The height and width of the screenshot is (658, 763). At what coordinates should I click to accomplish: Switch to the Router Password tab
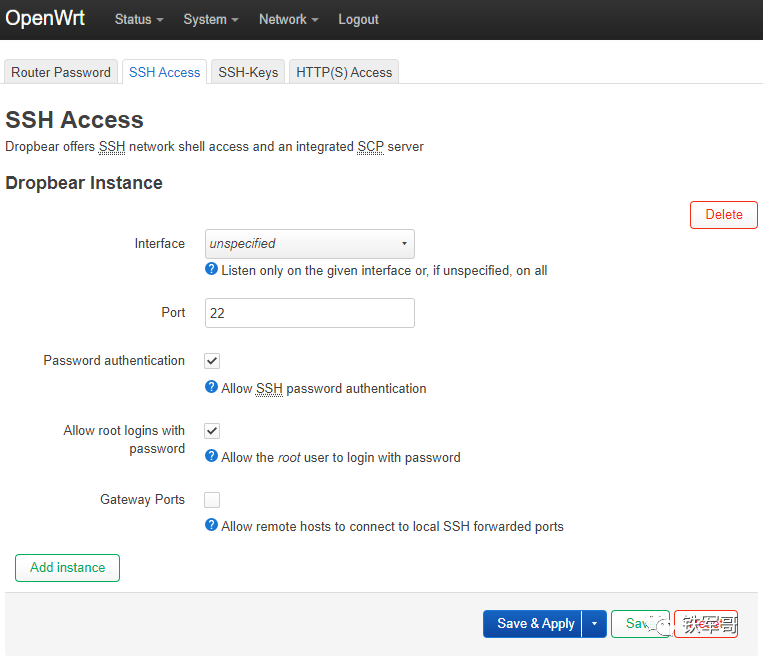click(x=61, y=72)
